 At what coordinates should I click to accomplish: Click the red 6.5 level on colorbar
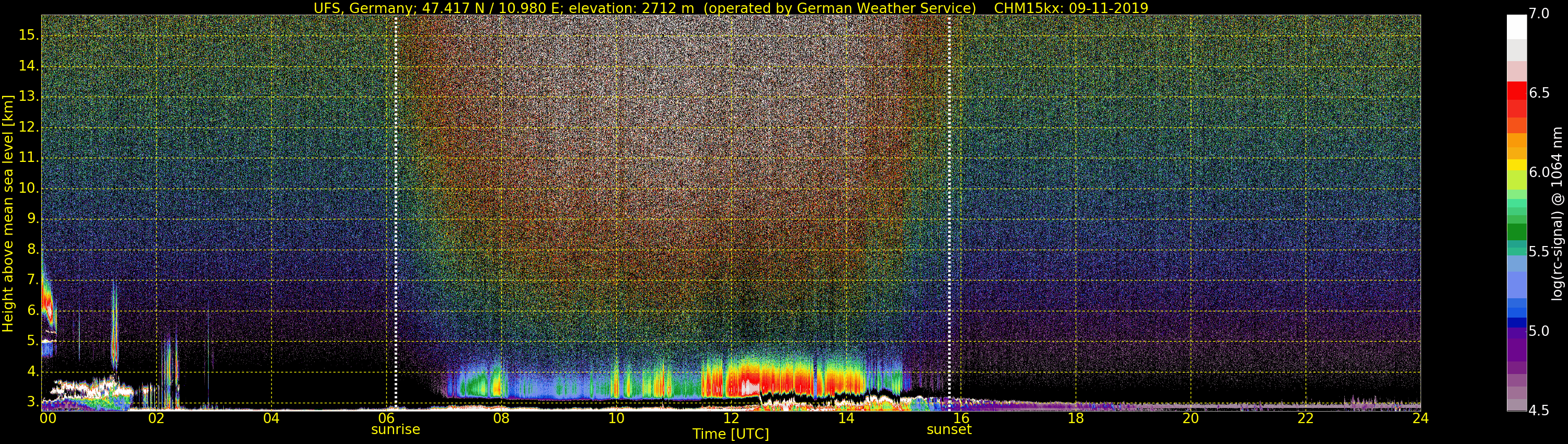click(1516, 92)
